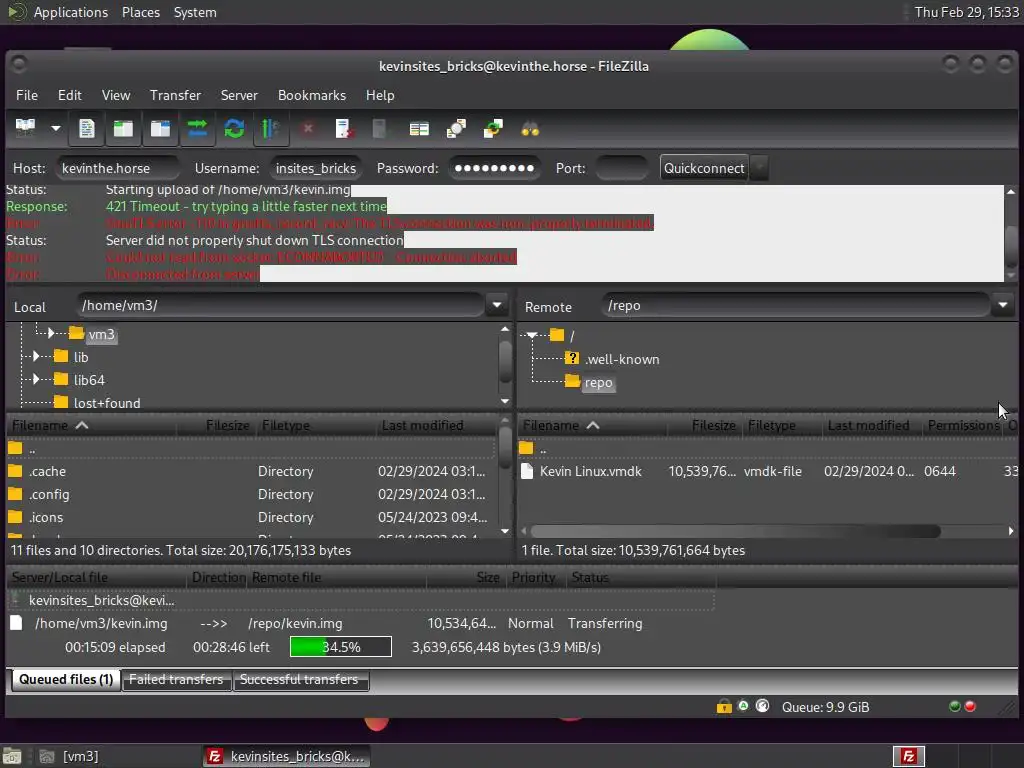Image resolution: width=1024 pixels, height=768 pixels.
Task: Open the System menu in top panel
Action: tap(195, 12)
